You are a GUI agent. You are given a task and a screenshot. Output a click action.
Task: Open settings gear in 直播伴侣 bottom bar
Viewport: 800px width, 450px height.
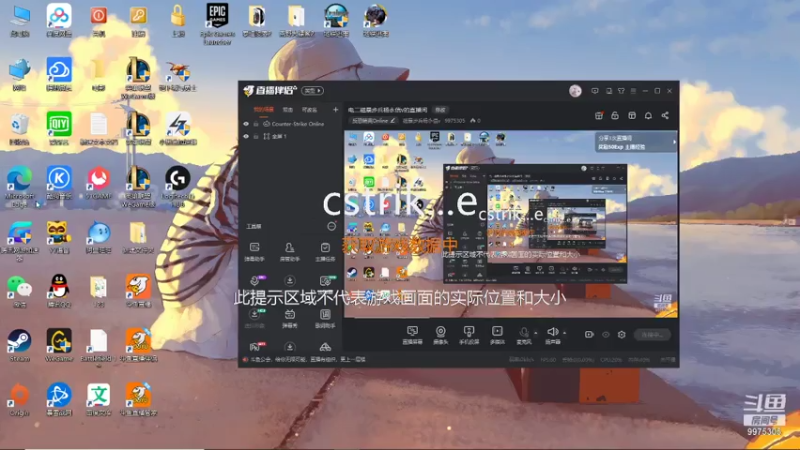[621, 335]
